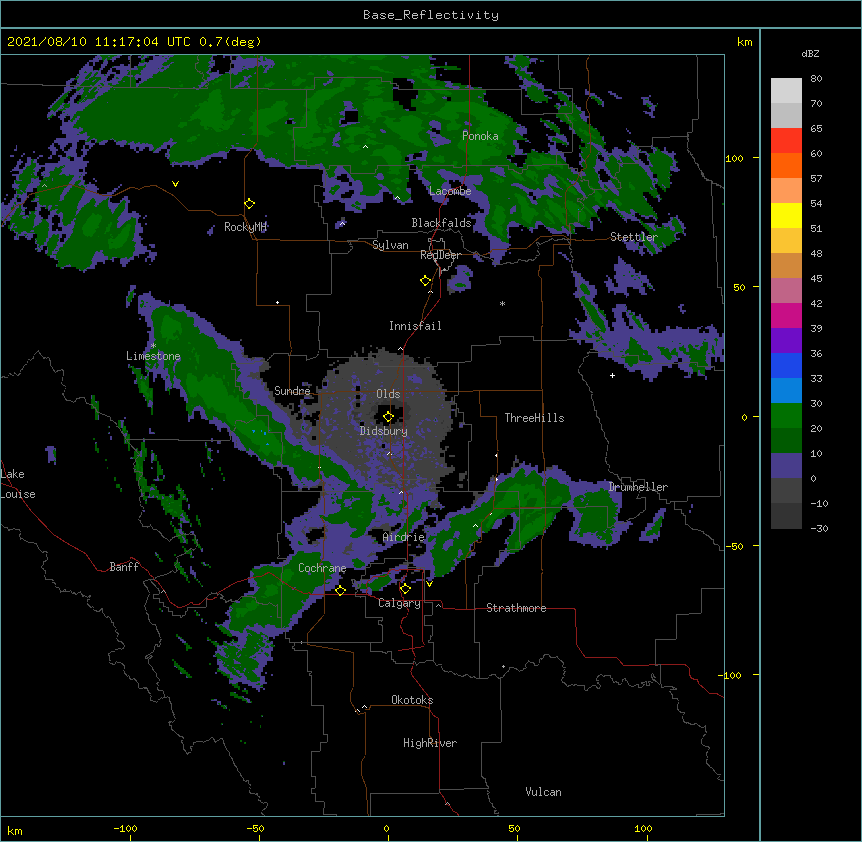The image size is (862, 842).
Task: Click the Calgary city label
Action: tap(399, 603)
